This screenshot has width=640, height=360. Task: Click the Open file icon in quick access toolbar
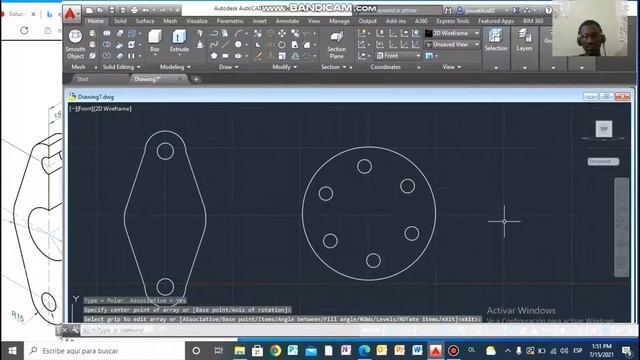click(100, 10)
